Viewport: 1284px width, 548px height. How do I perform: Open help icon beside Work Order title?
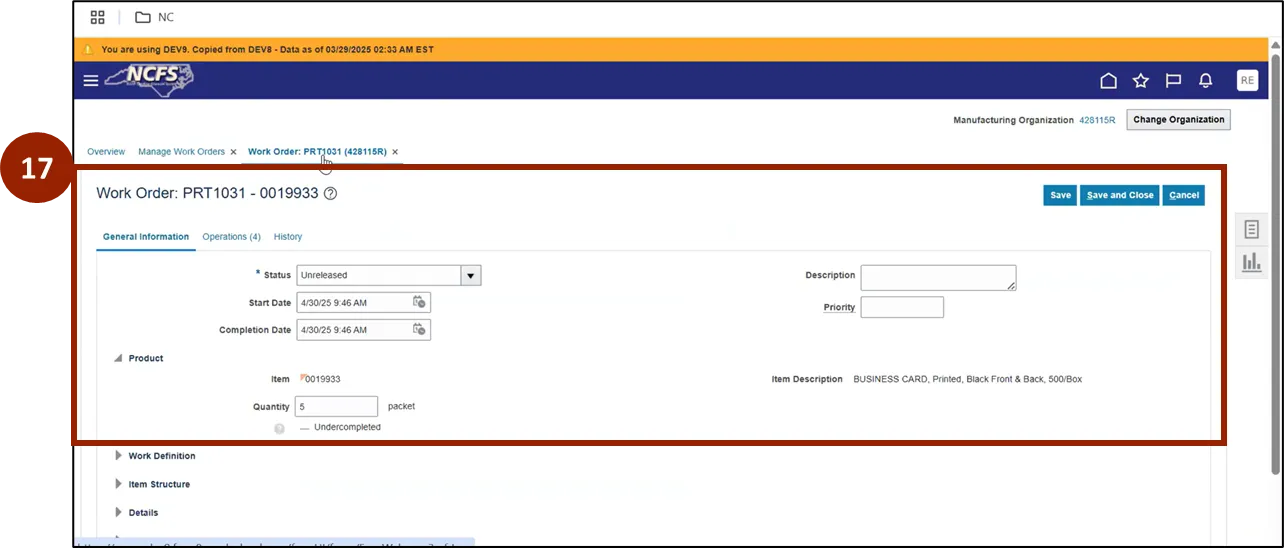click(x=331, y=194)
